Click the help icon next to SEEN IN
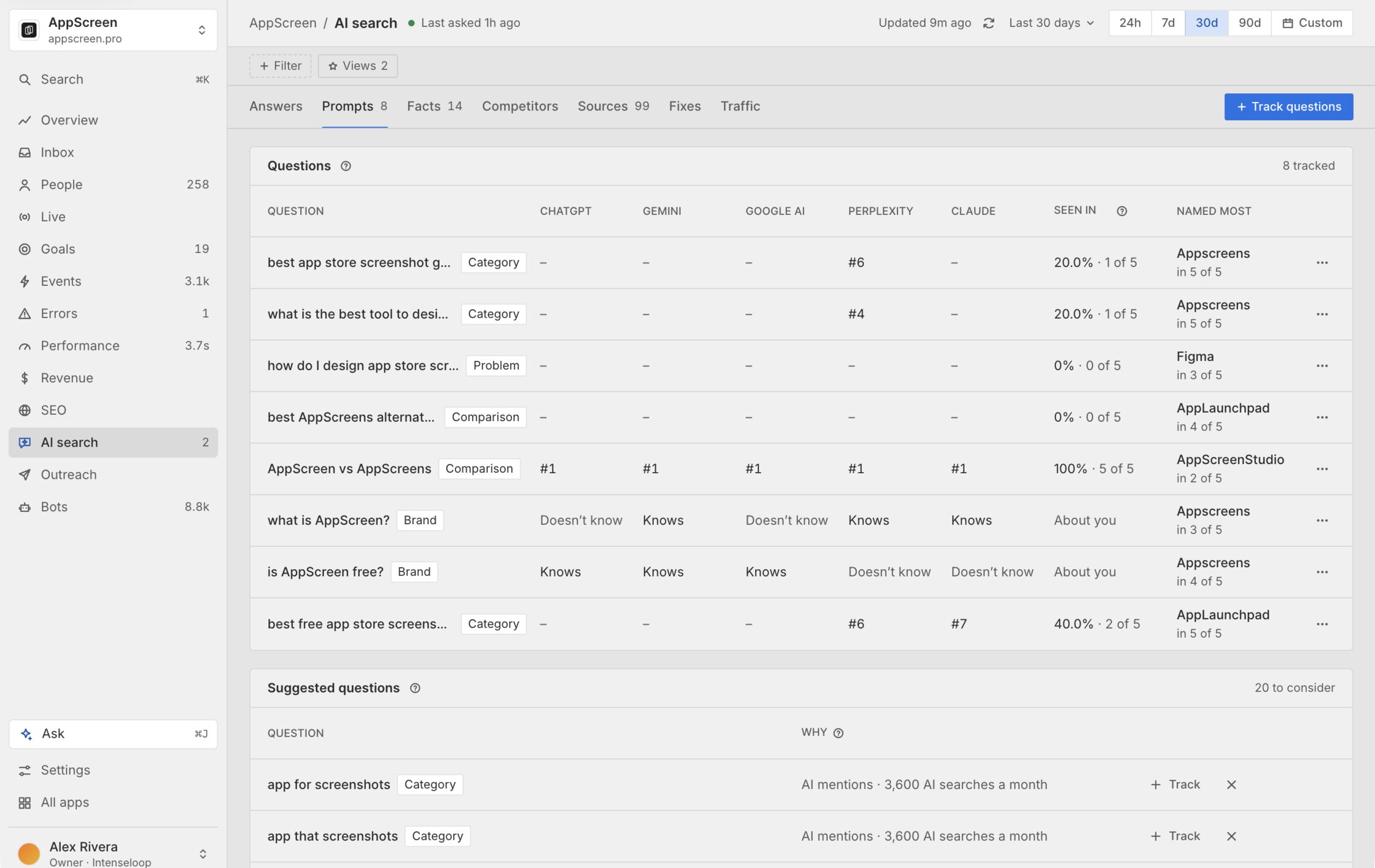The image size is (1375, 868). coord(1121,211)
